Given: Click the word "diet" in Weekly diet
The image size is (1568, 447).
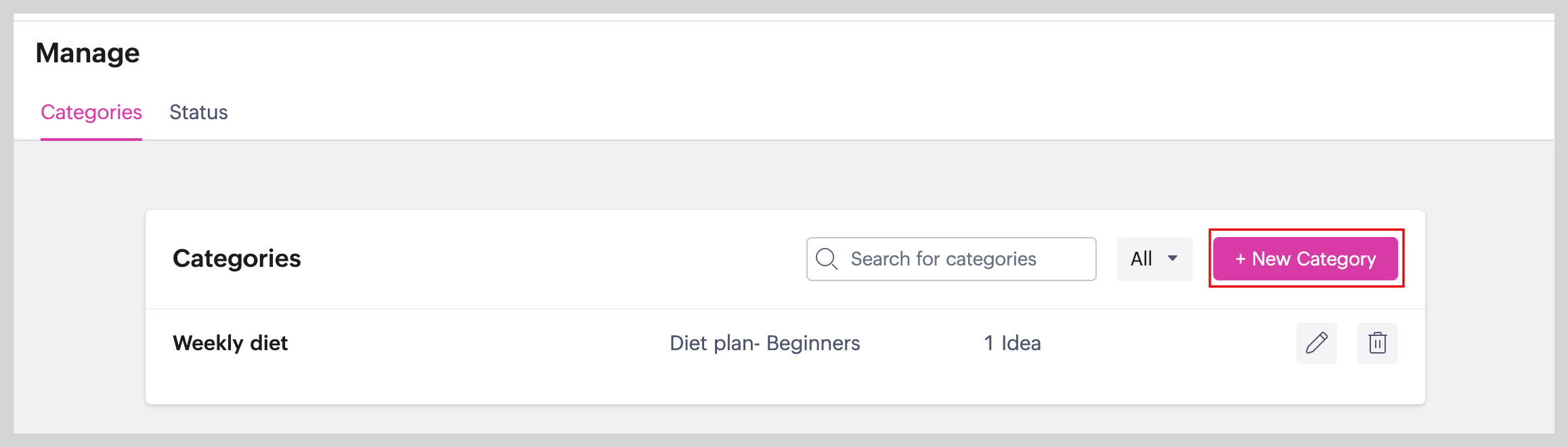Looking at the screenshot, I should [269, 343].
